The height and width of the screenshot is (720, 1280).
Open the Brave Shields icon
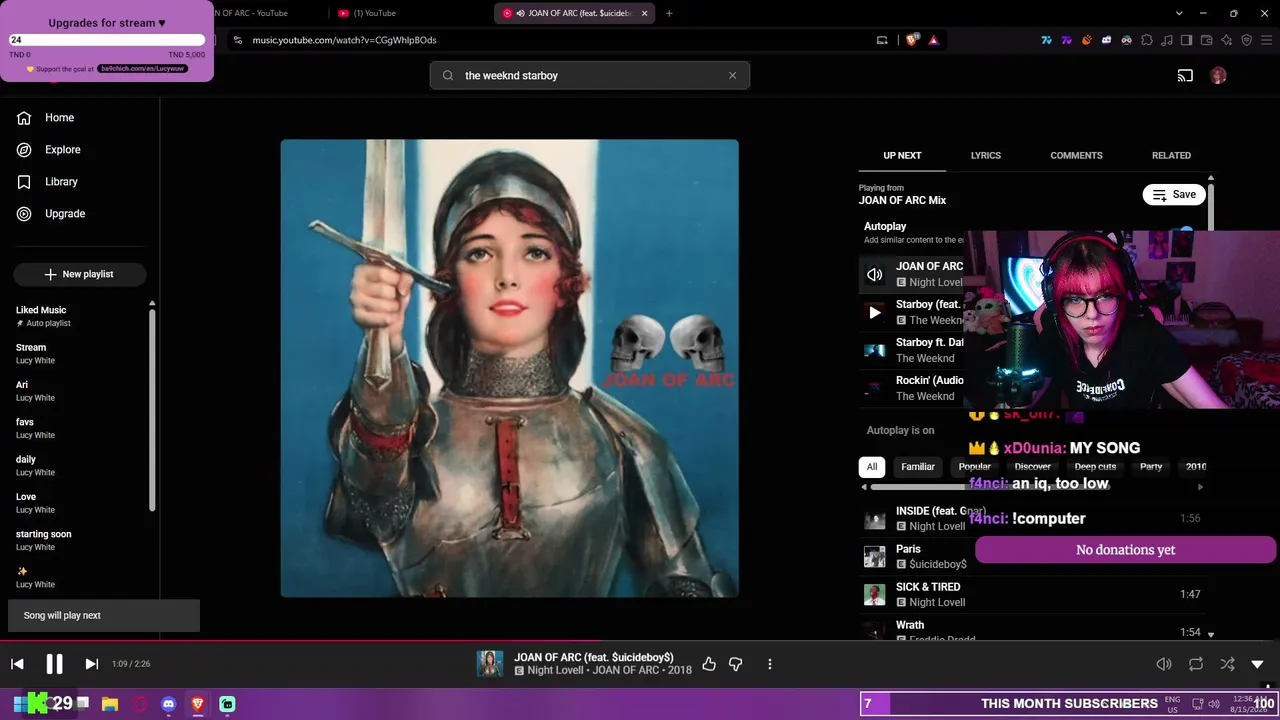[x=912, y=40]
